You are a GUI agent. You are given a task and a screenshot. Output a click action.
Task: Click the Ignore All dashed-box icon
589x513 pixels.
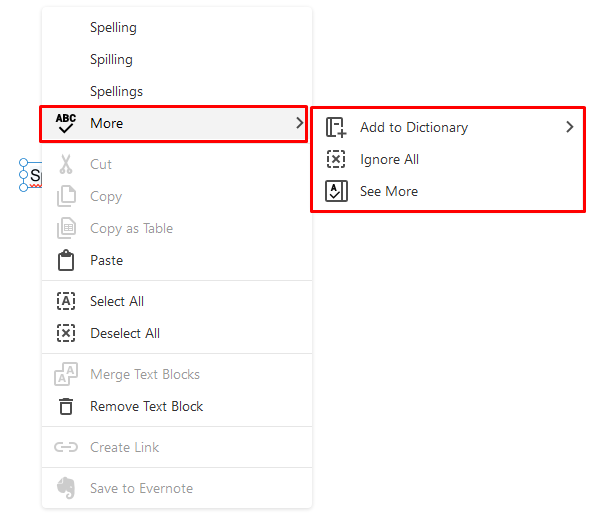pyautogui.click(x=336, y=159)
